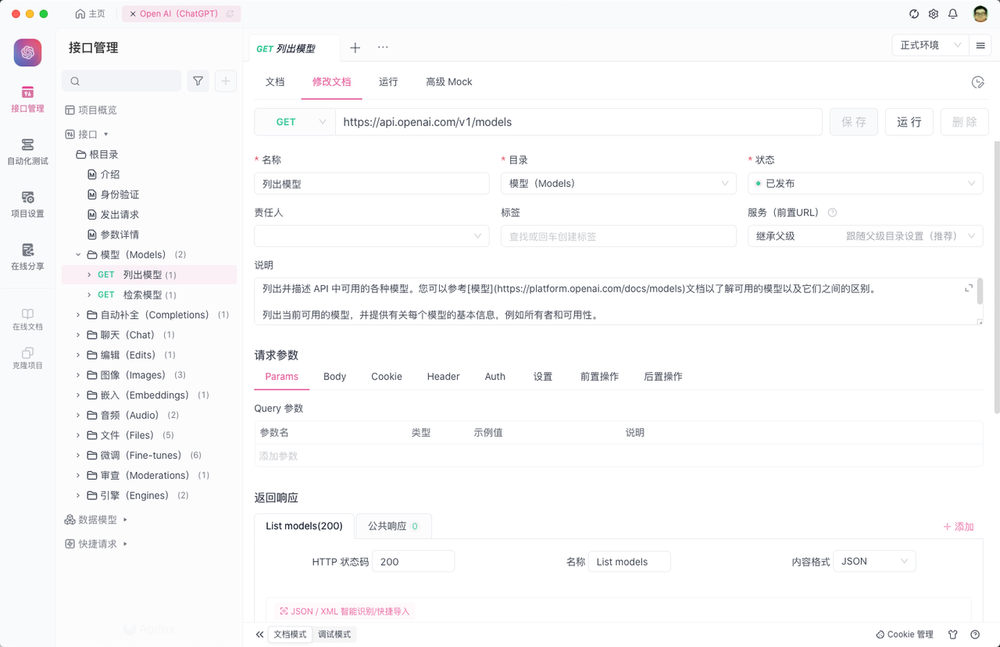Image resolution: width=1000 pixels, height=647 pixels.
Task: Enable 调试模式 in the status bar
Action: [336, 634]
